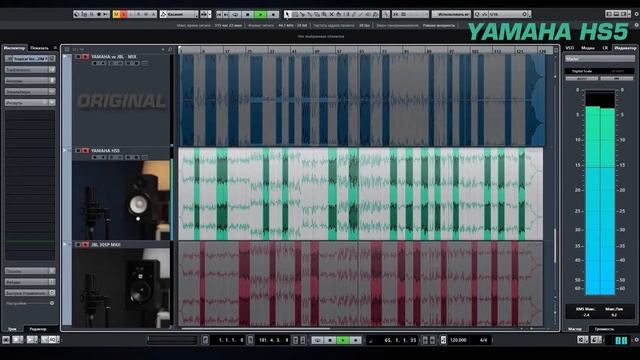
Task: Click the add track plus icon
Action: pyautogui.click(x=163, y=49)
